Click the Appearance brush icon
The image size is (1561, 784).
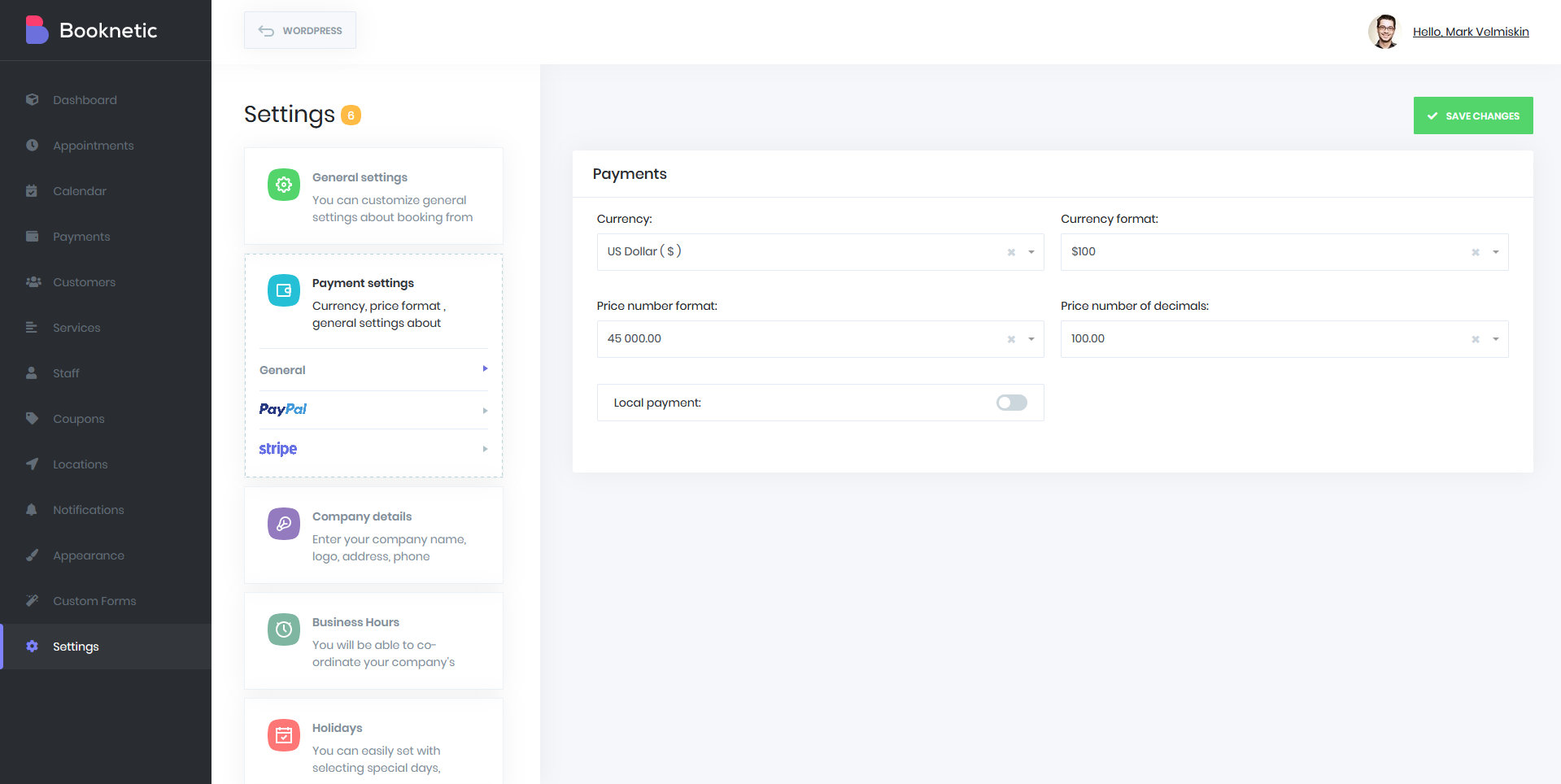point(32,555)
